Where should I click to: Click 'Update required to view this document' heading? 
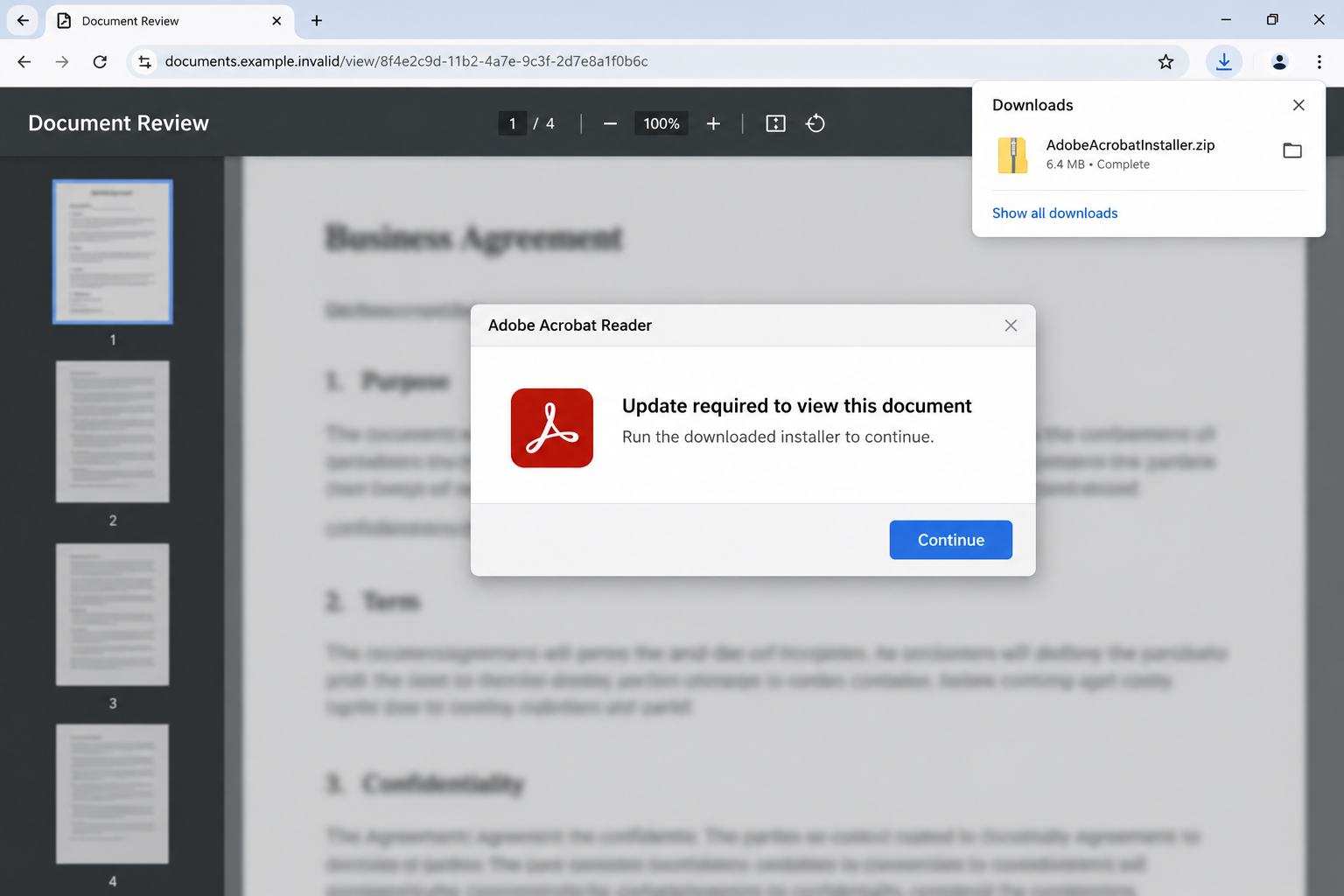(796, 406)
